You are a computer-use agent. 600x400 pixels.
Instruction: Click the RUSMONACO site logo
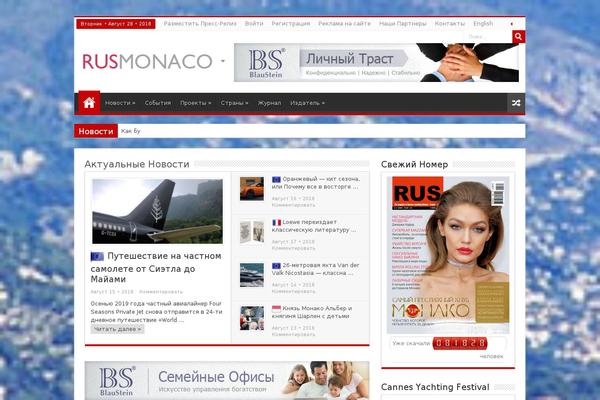click(147, 62)
